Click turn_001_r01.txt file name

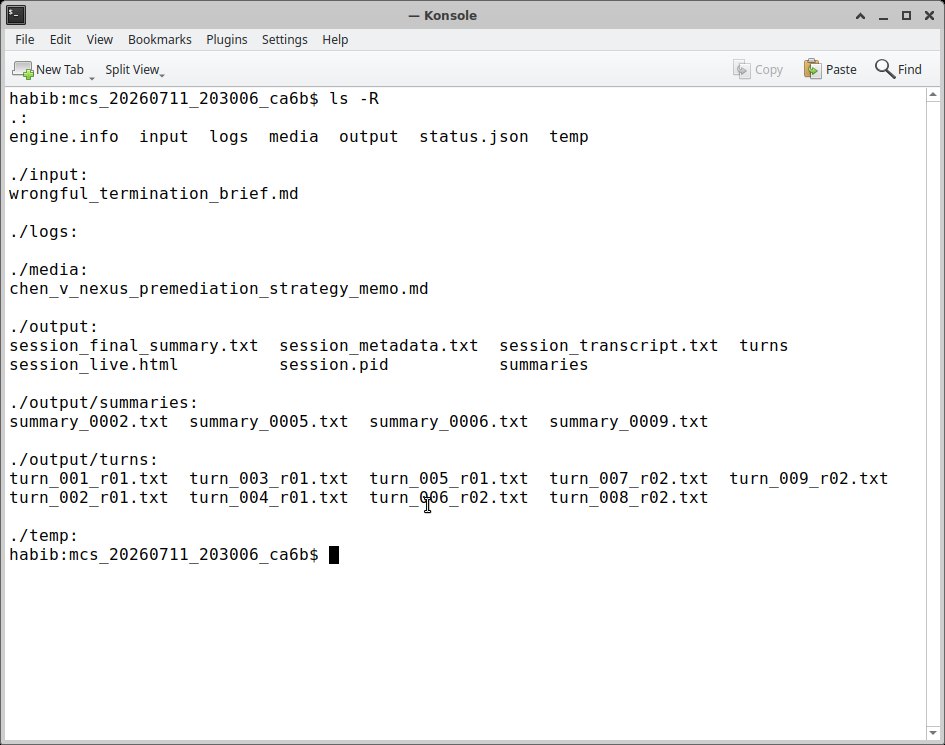pos(89,479)
